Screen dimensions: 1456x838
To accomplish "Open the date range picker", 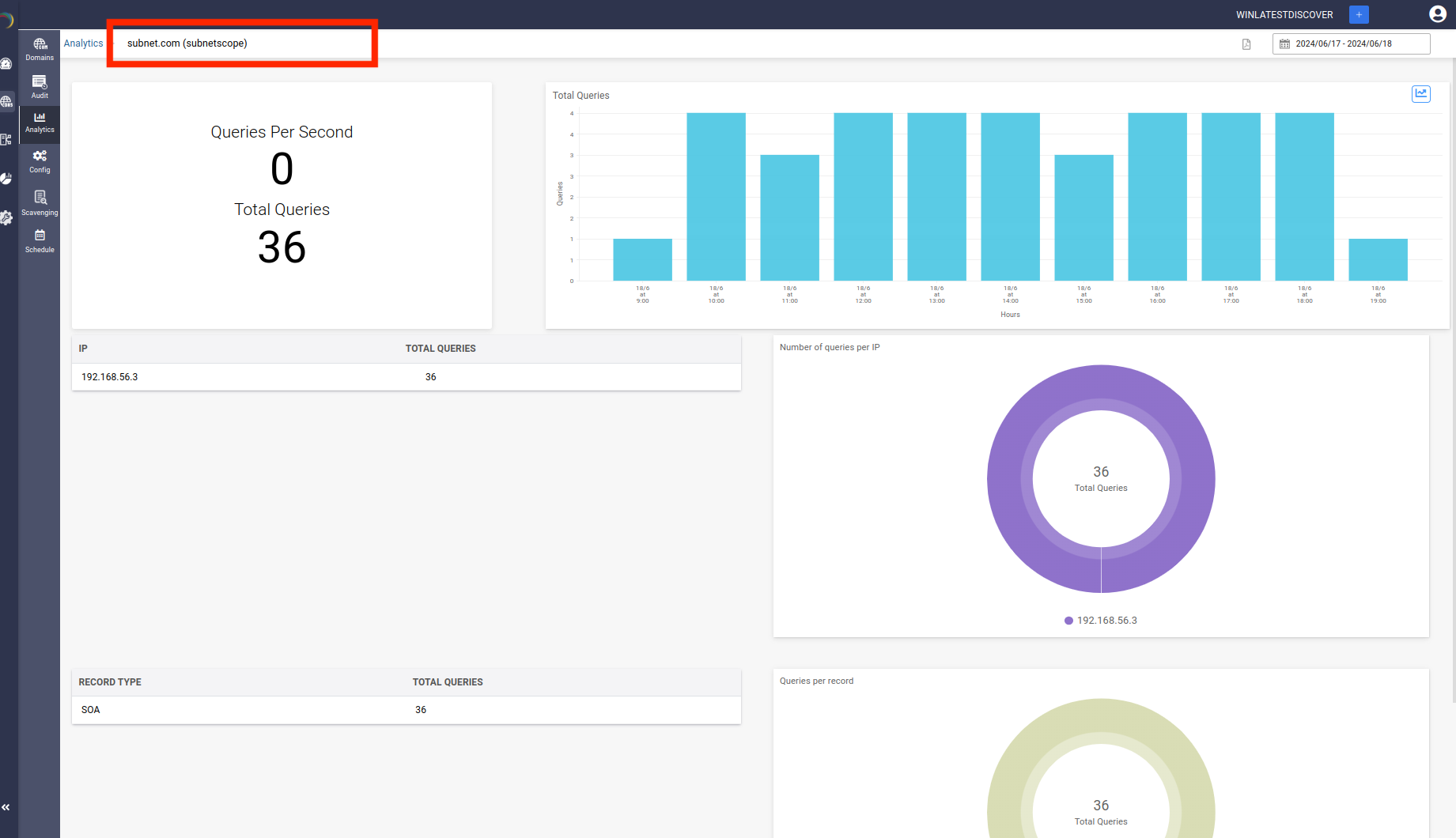I will [1351, 44].
